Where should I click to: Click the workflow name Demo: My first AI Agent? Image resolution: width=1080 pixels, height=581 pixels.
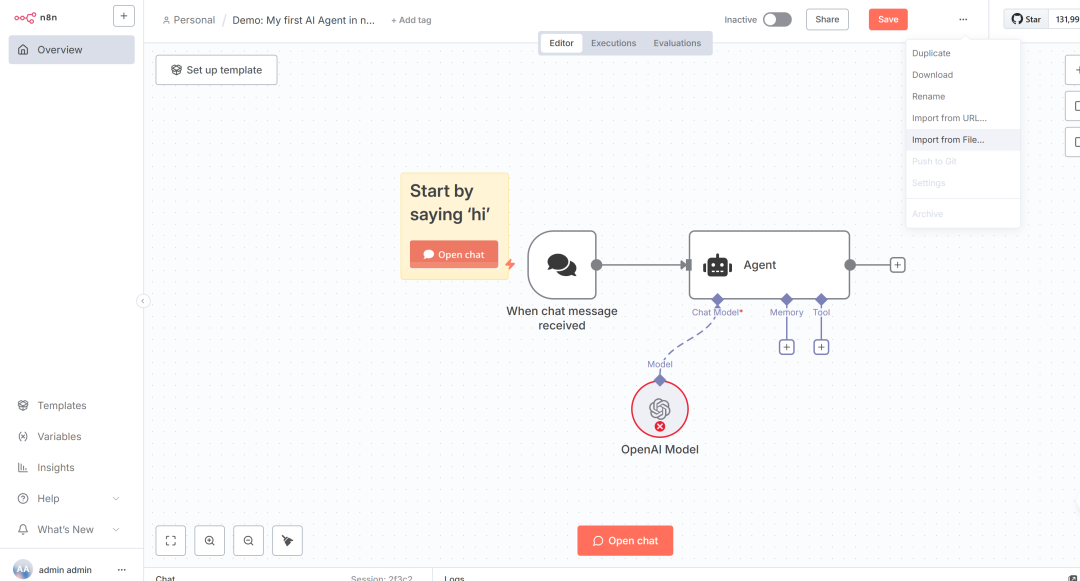[x=304, y=20]
